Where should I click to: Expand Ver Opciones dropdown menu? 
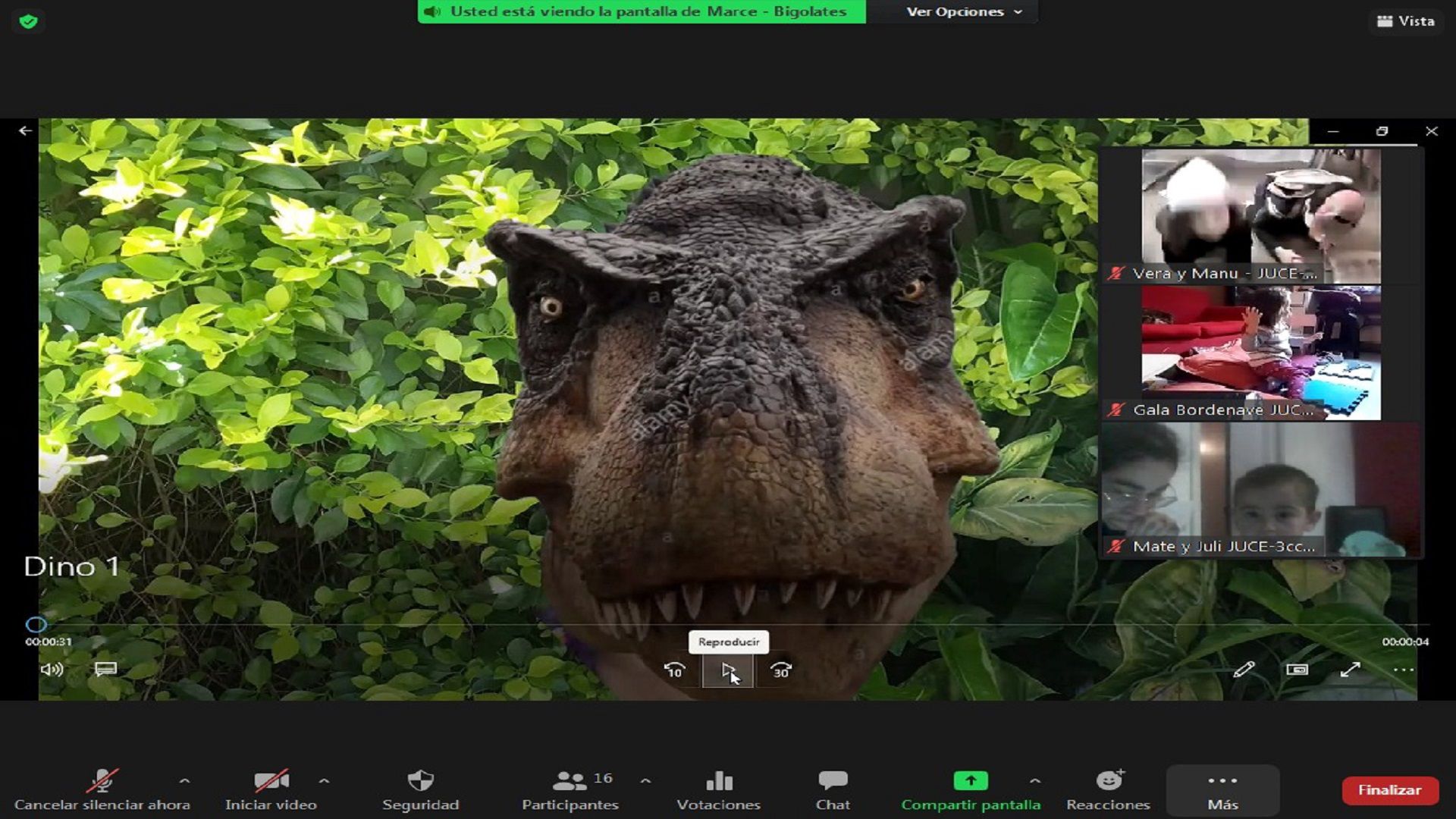[962, 11]
